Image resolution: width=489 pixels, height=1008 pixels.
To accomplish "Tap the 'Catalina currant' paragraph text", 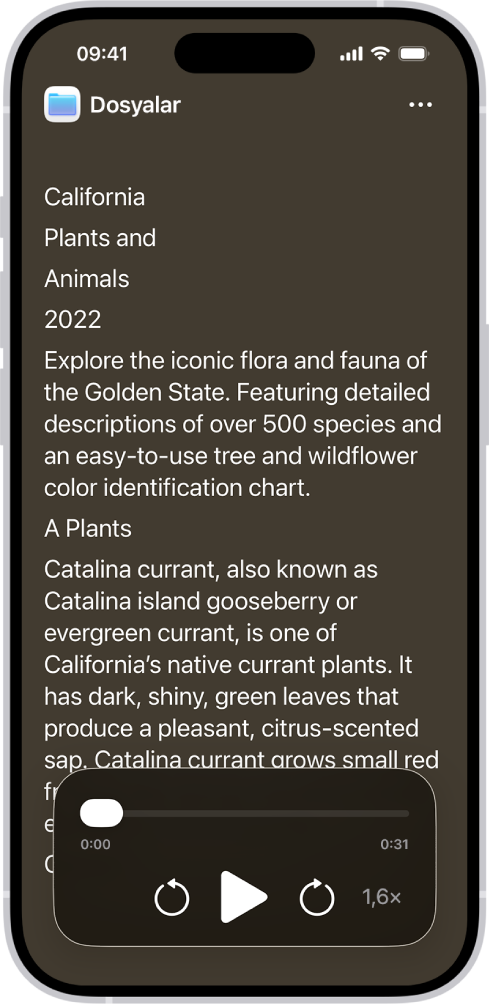I will click(x=242, y=665).
